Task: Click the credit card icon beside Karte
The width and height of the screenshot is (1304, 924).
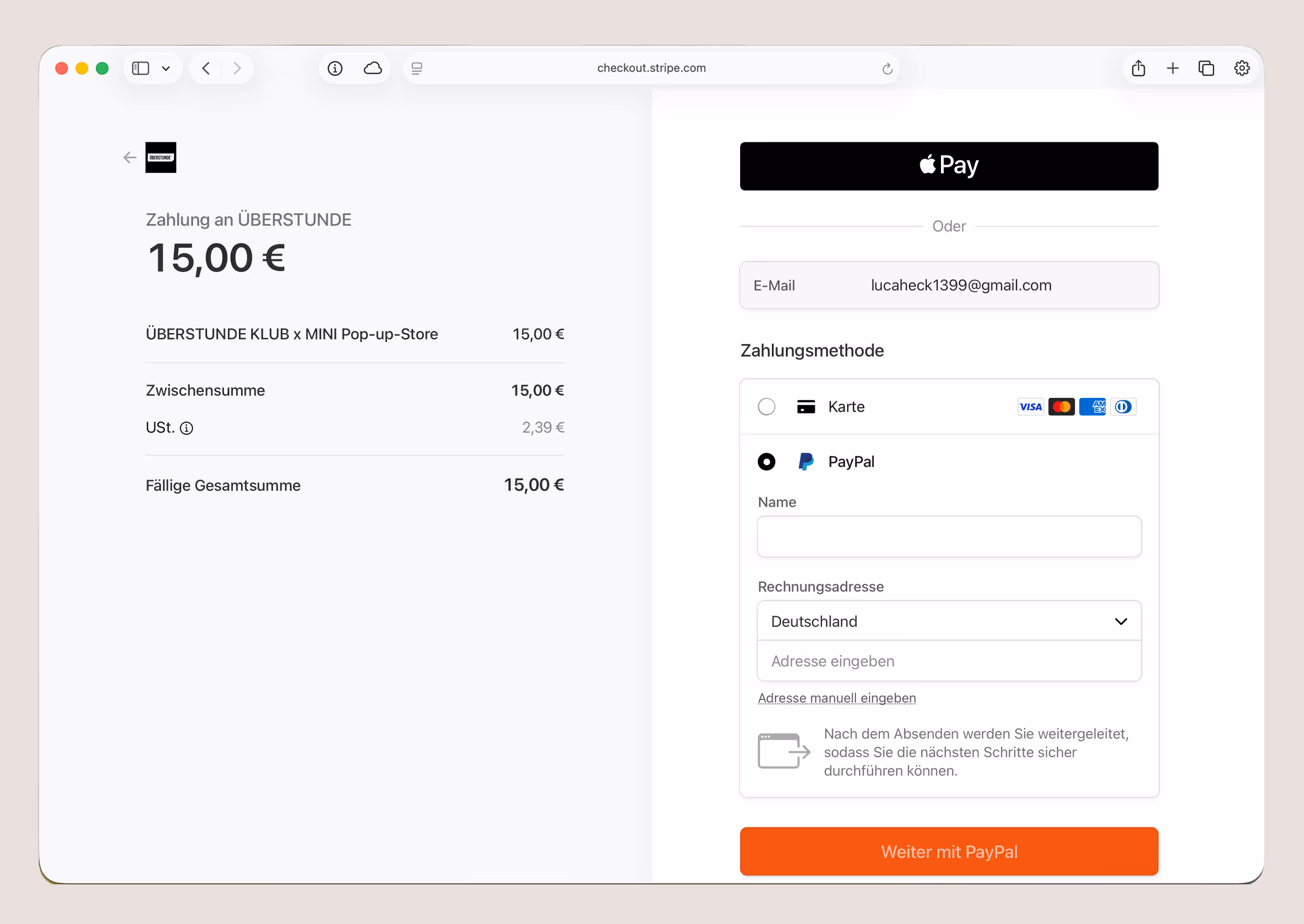Action: pos(806,407)
